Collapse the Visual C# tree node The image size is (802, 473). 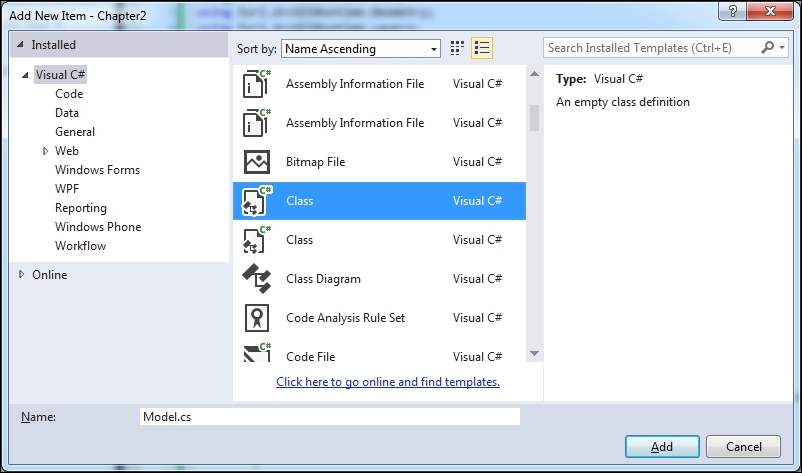[25, 75]
